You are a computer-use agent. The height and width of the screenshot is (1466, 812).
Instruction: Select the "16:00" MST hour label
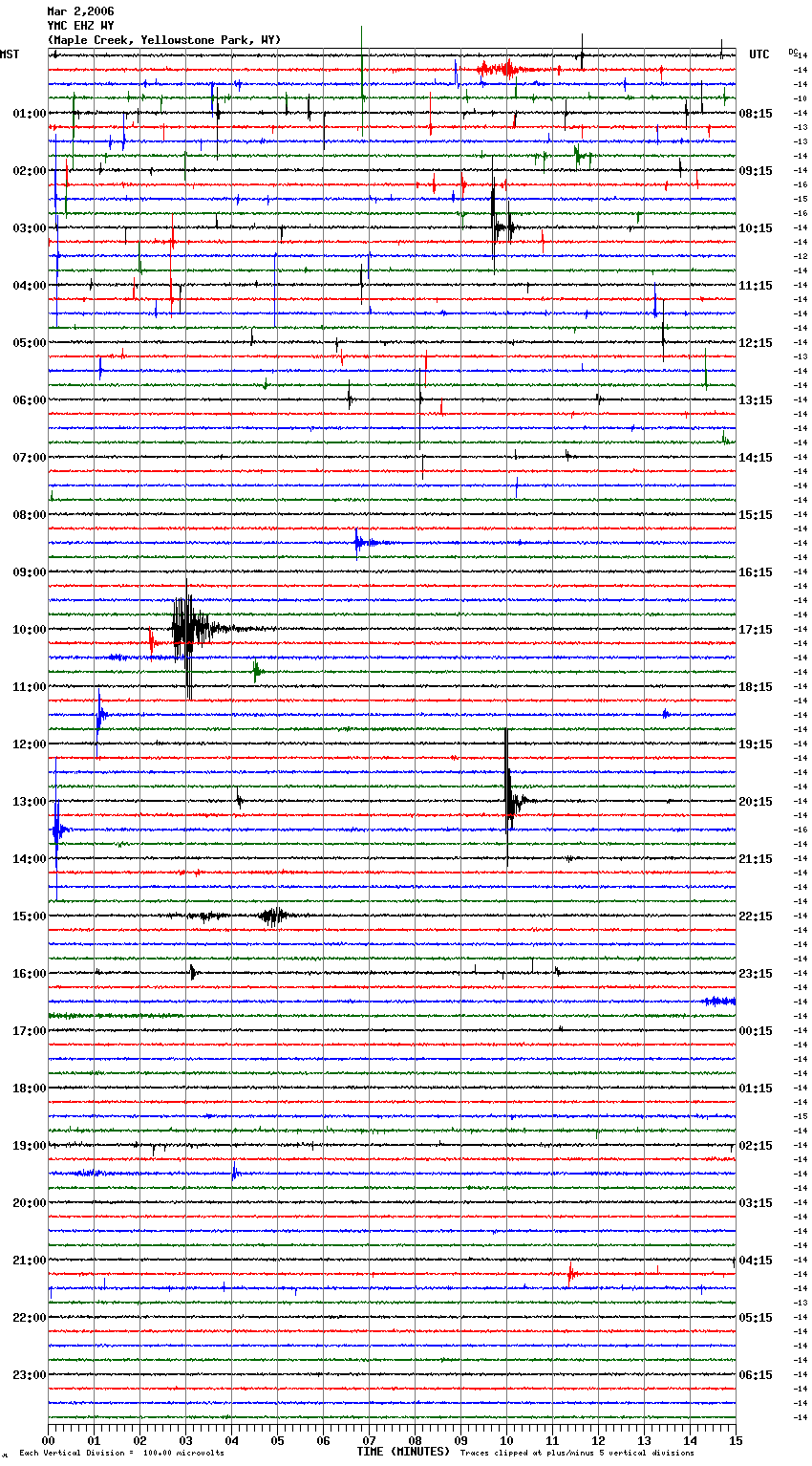[30, 974]
